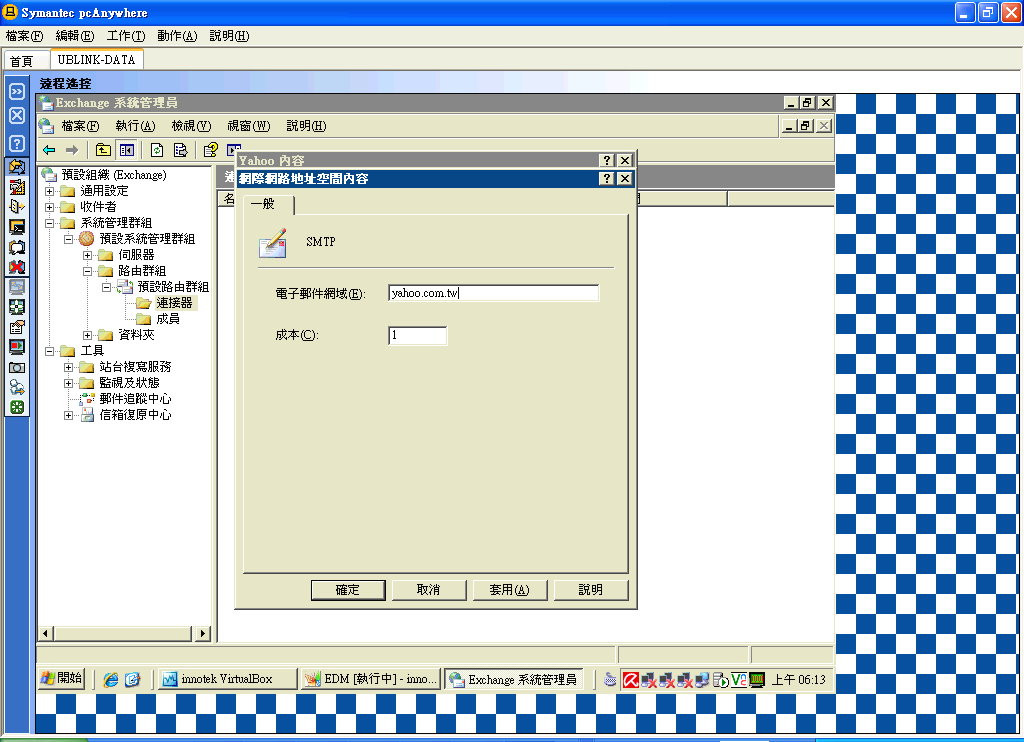Expand the 資料夾 tree node
1024x742 pixels.
coord(88,335)
